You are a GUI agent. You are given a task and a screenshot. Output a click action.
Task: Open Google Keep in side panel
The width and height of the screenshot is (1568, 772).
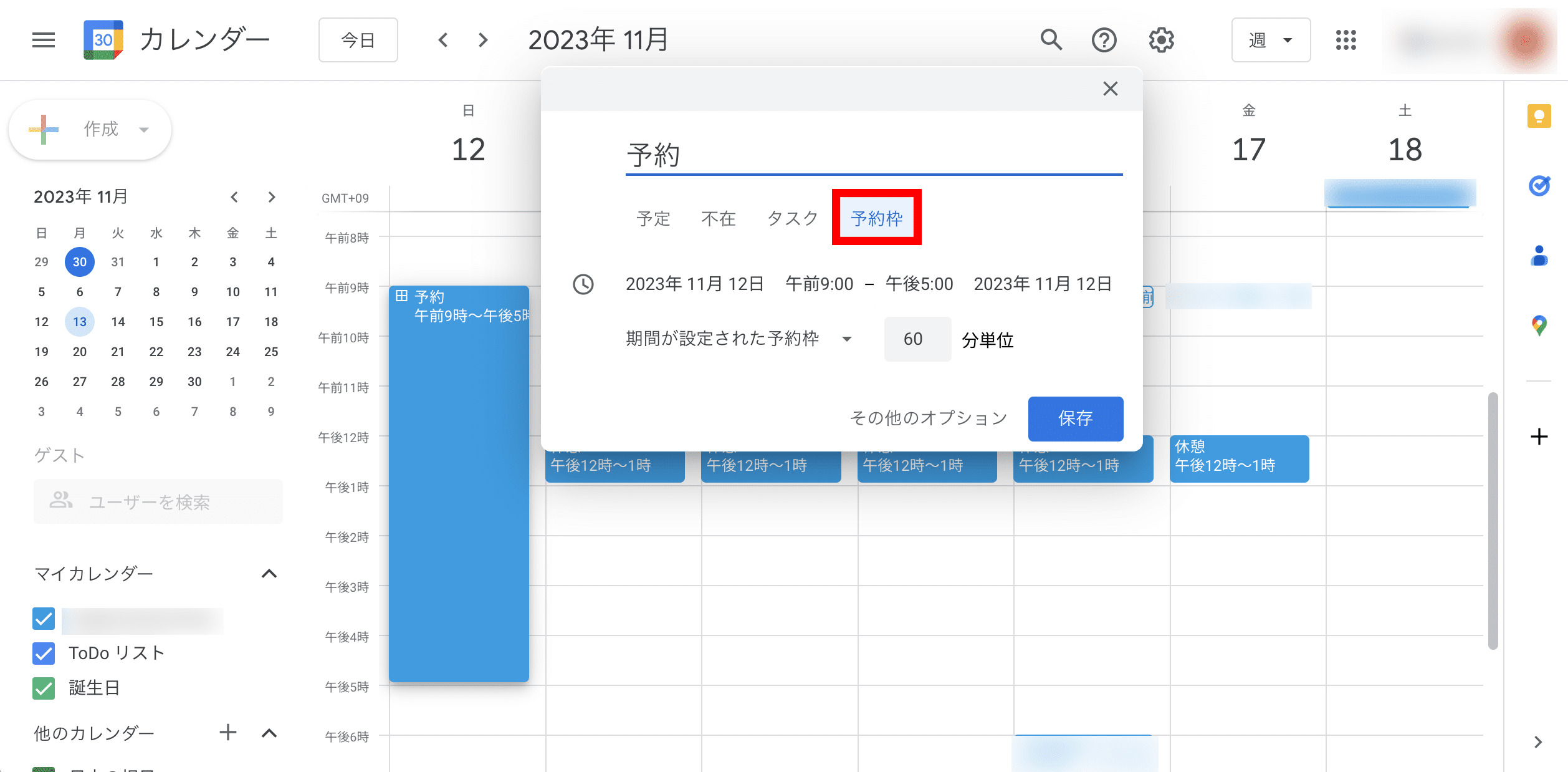click(x=1539, y=116)
